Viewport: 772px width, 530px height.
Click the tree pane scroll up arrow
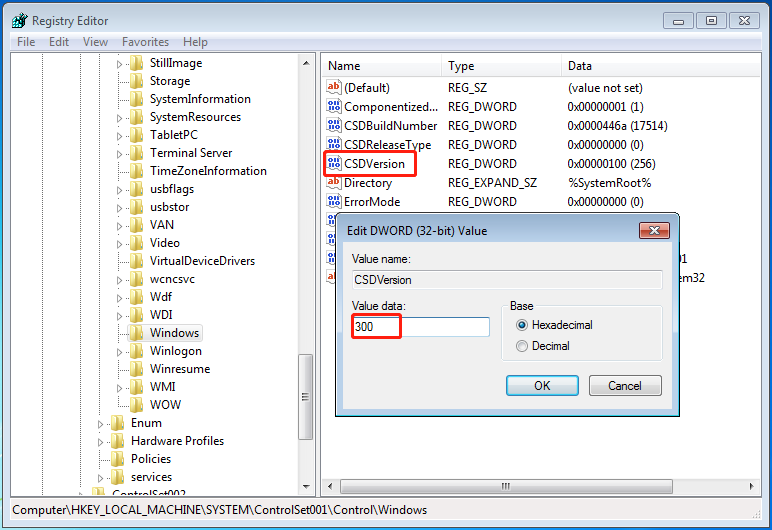coord(306,63)
